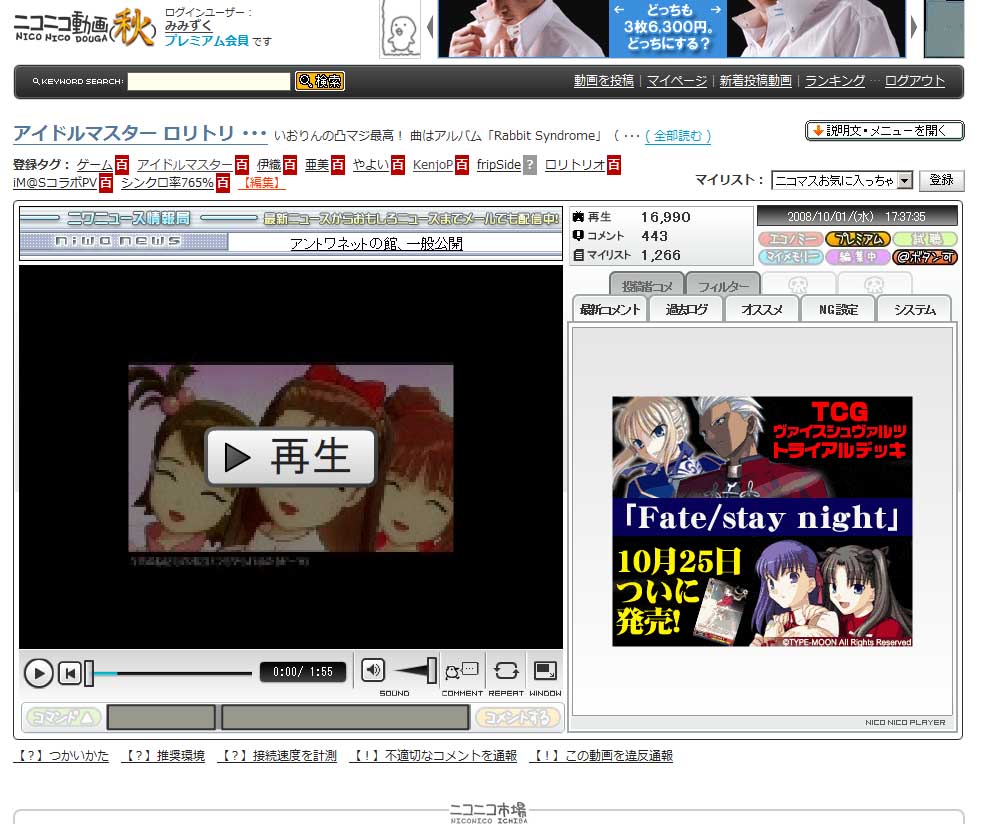Open the マイリスト selection dropdown
This screenshot has width=1006, height=824.
[x=842, y=180]
